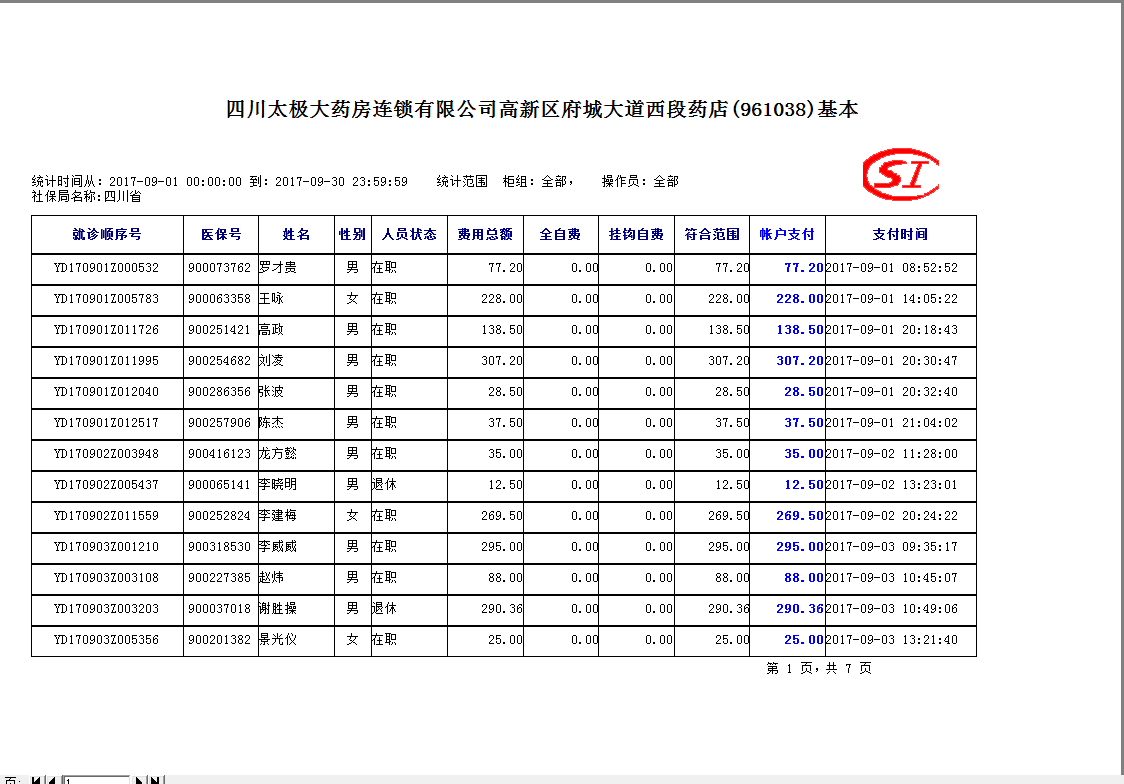Click blue account payment 228.00
1124x784 pixels.
(x=800, y=299)
